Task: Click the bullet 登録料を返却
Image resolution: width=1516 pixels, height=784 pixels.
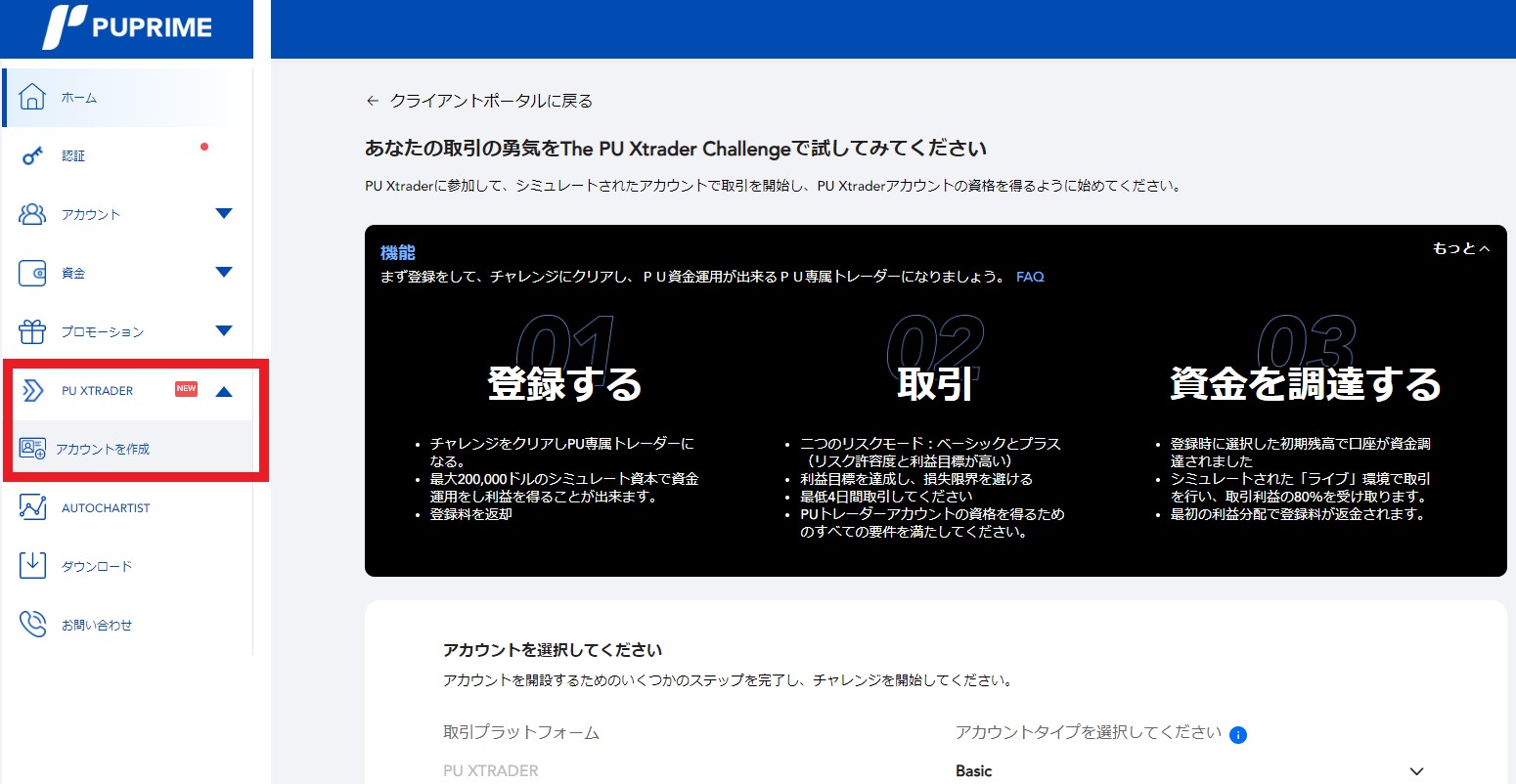Action: pyautogui.click(x=471, y=514)
